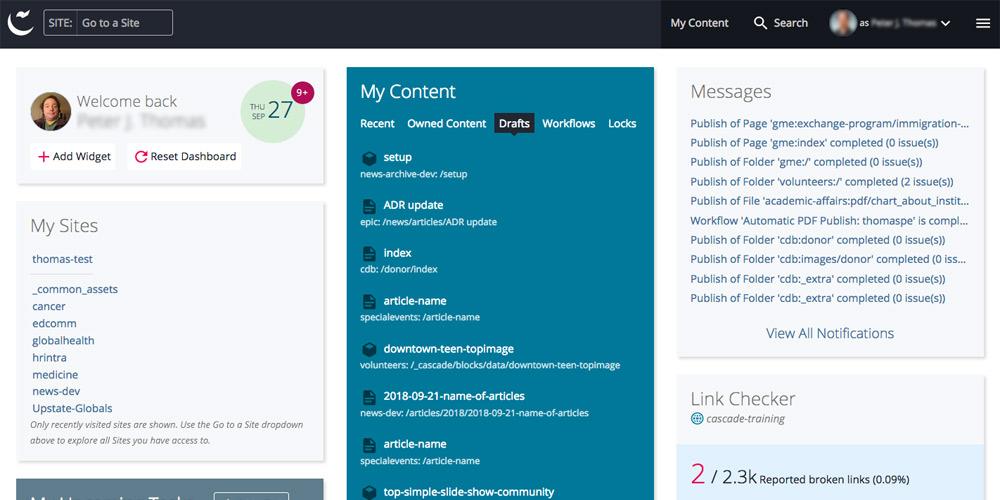Screen dimensions: 1000x500
Task: Open the setup draft
Action: point(397,157)
